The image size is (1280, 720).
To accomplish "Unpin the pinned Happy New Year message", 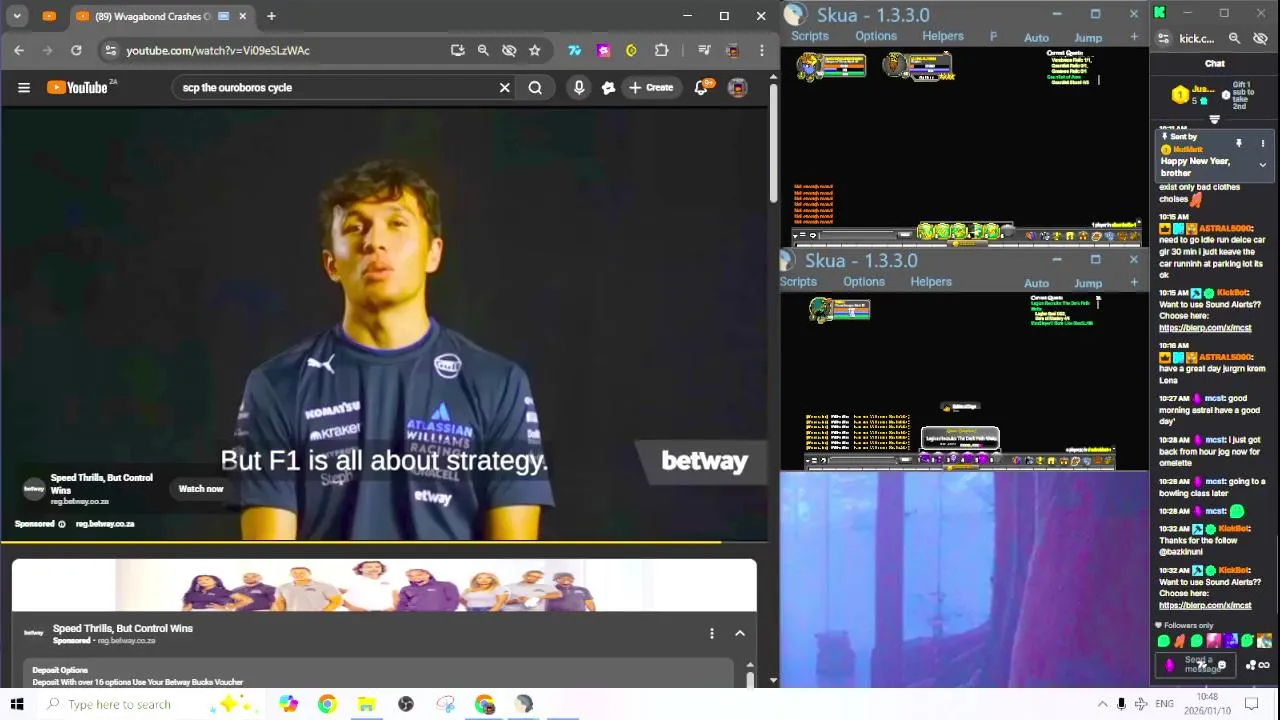I will click(1239, 143).
